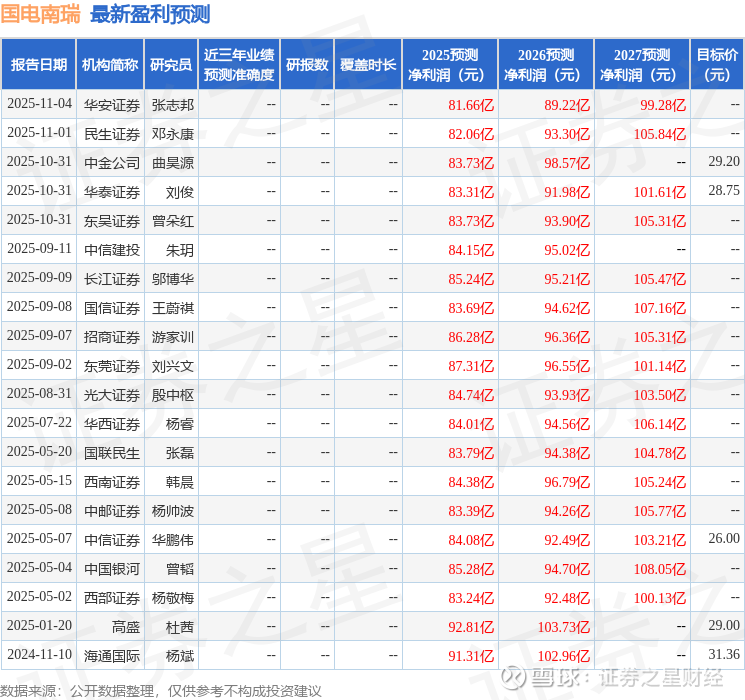The height and width of the screenshot is (700, 745).
Task: Click value 108.05亿
Action: (x=659, y=569)
